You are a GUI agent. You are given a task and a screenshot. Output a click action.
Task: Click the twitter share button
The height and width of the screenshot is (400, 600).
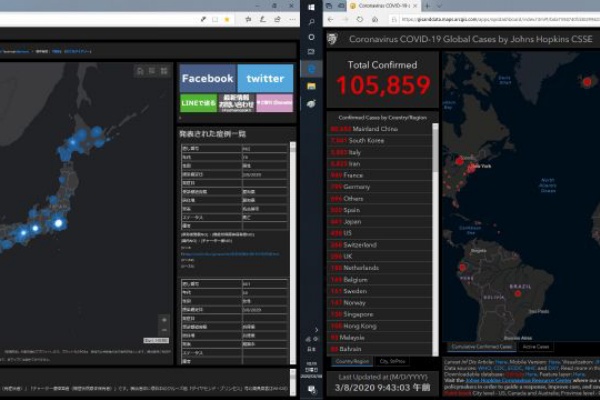point(265,78)
